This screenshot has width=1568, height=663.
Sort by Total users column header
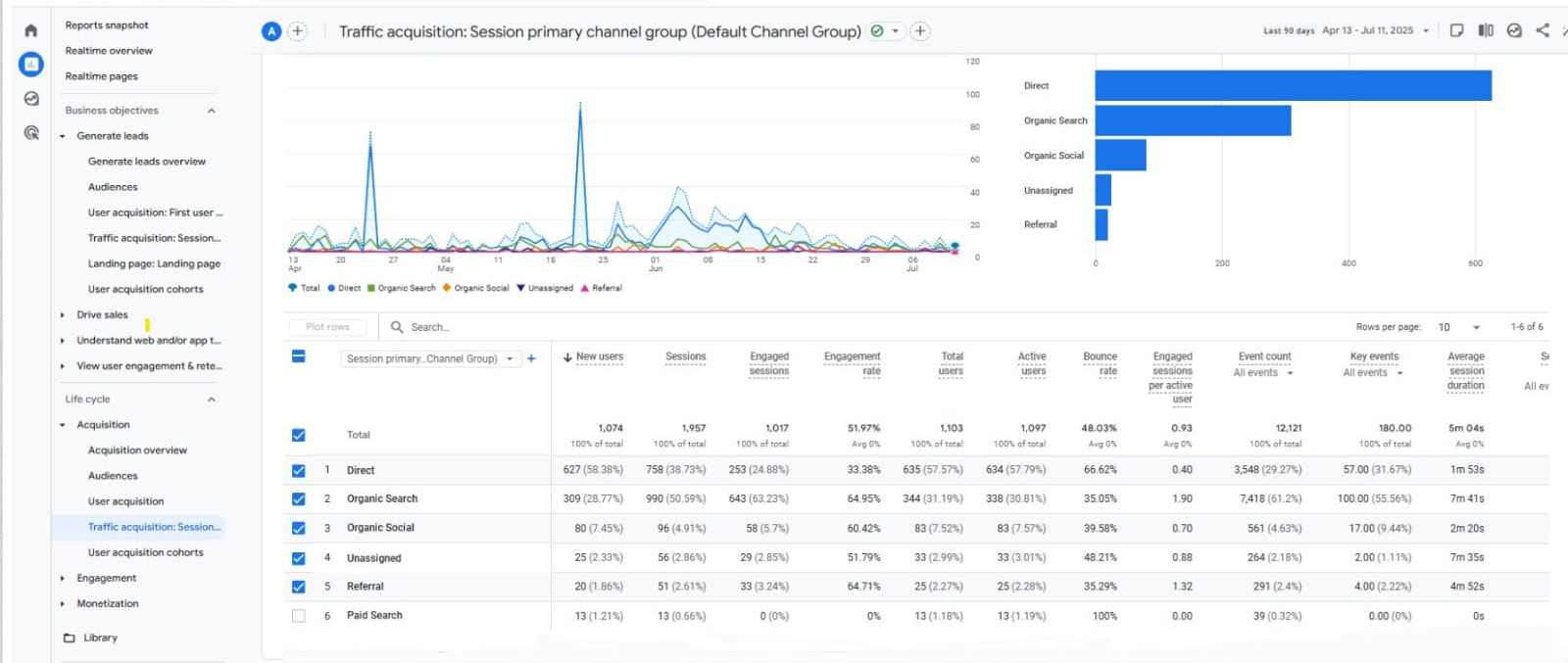(952, 363)
